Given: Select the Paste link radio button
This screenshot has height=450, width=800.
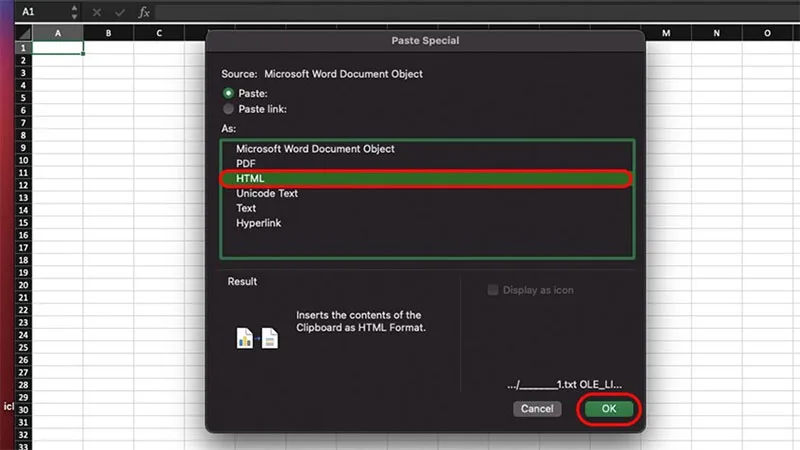Looking at the screenshot, I should [x=228, y=109].
